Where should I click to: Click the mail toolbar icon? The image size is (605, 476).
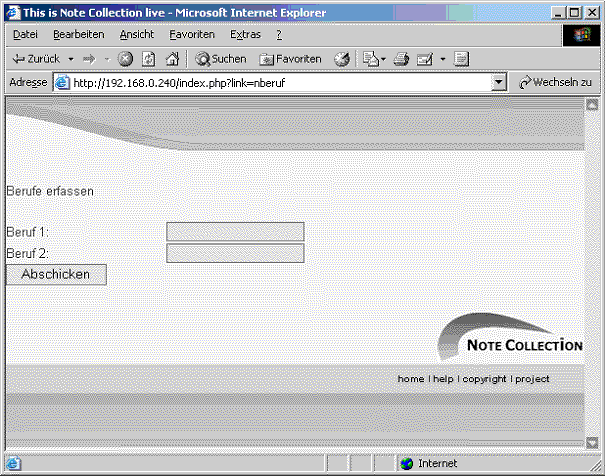[369, 59]
